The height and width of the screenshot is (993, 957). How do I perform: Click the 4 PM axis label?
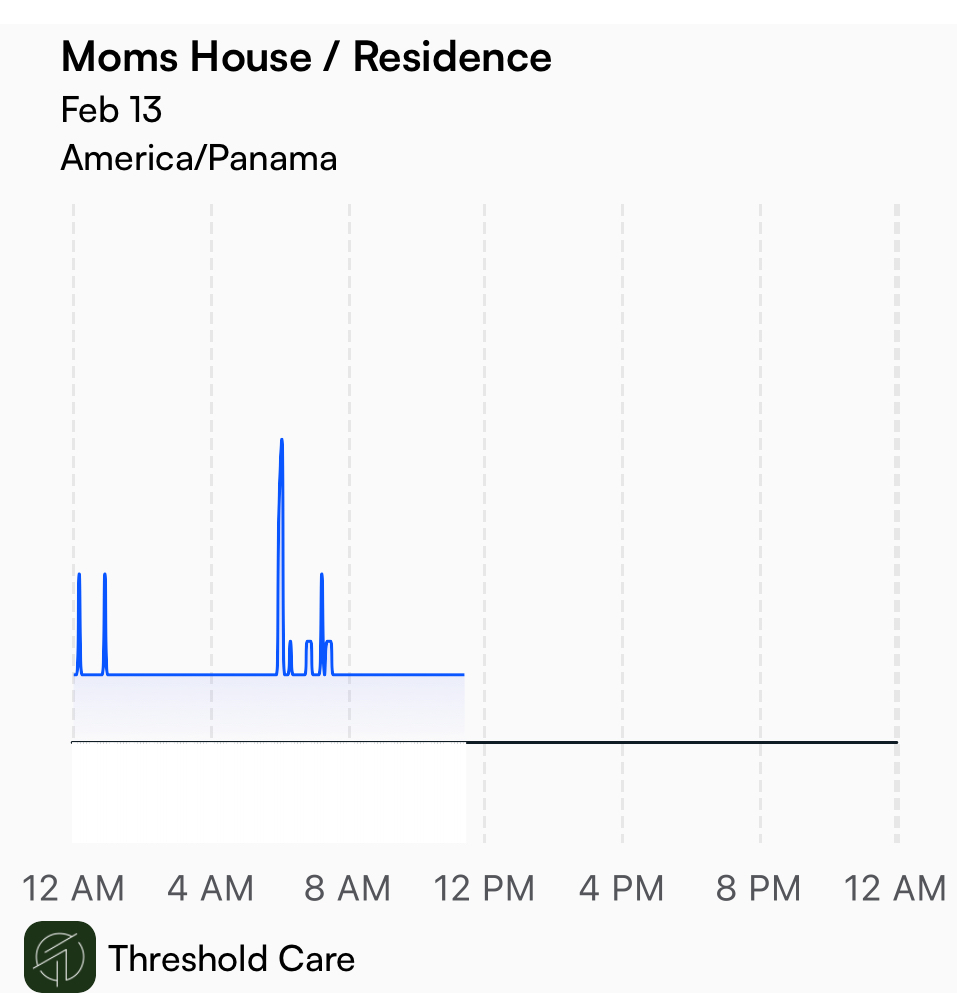pos(621,888)
